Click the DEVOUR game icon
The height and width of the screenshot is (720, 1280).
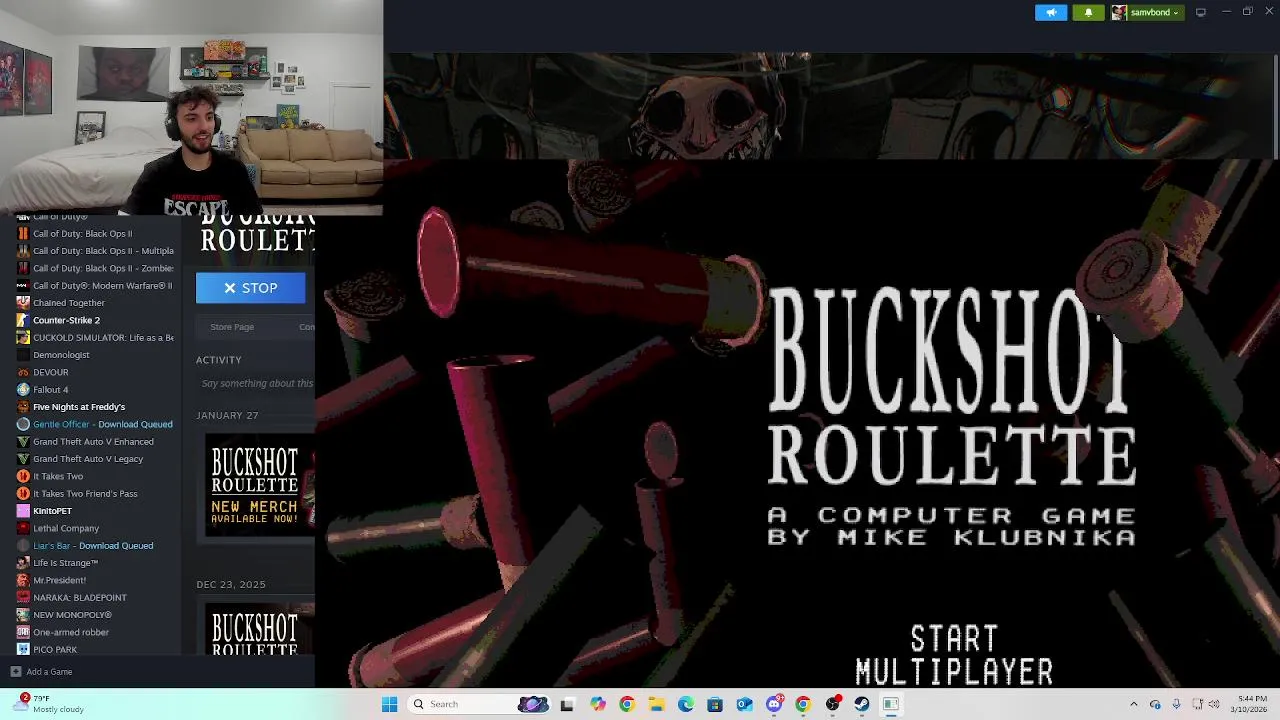click(23, 372)
